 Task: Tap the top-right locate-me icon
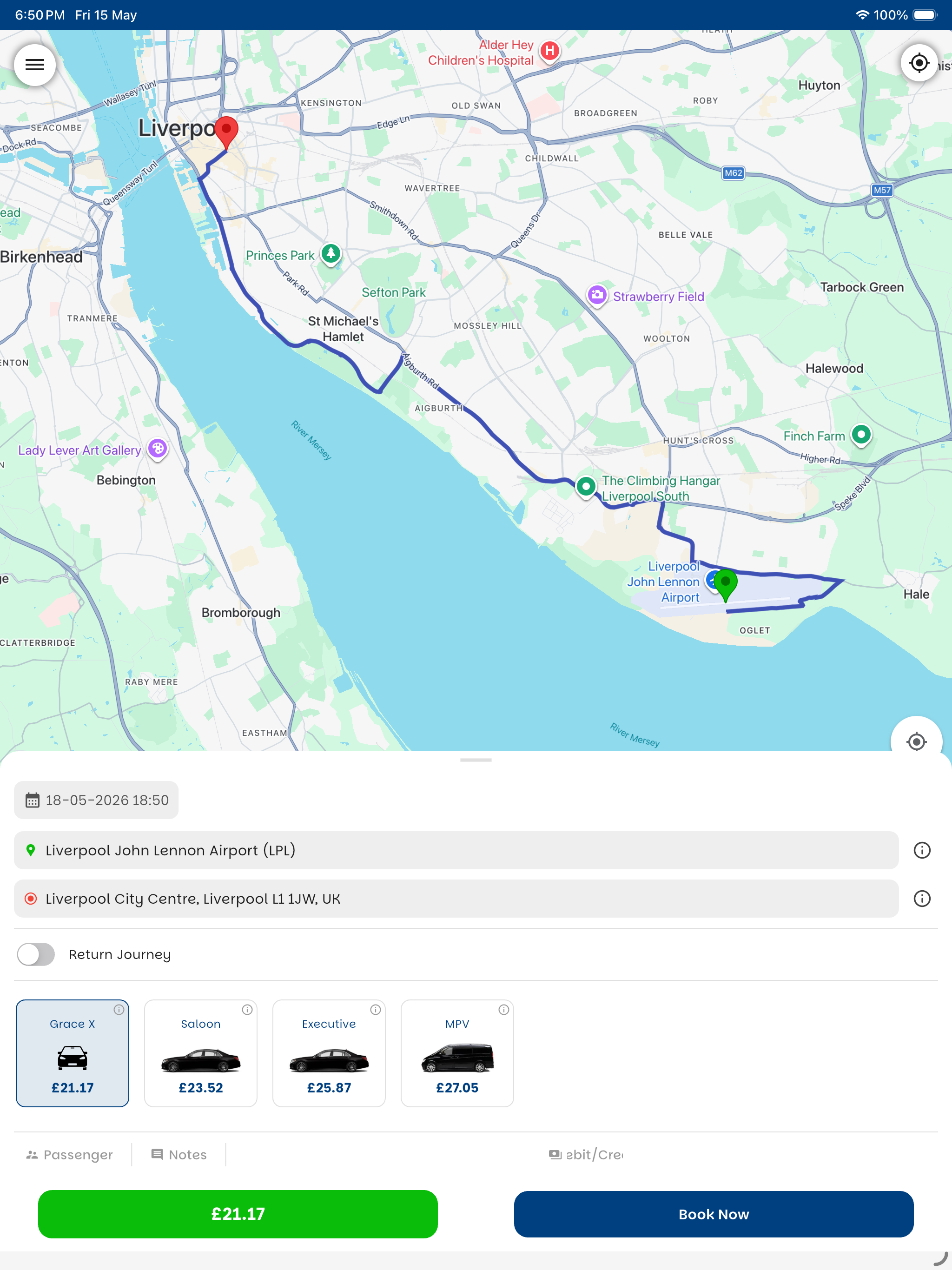click(x=919, y=63)
